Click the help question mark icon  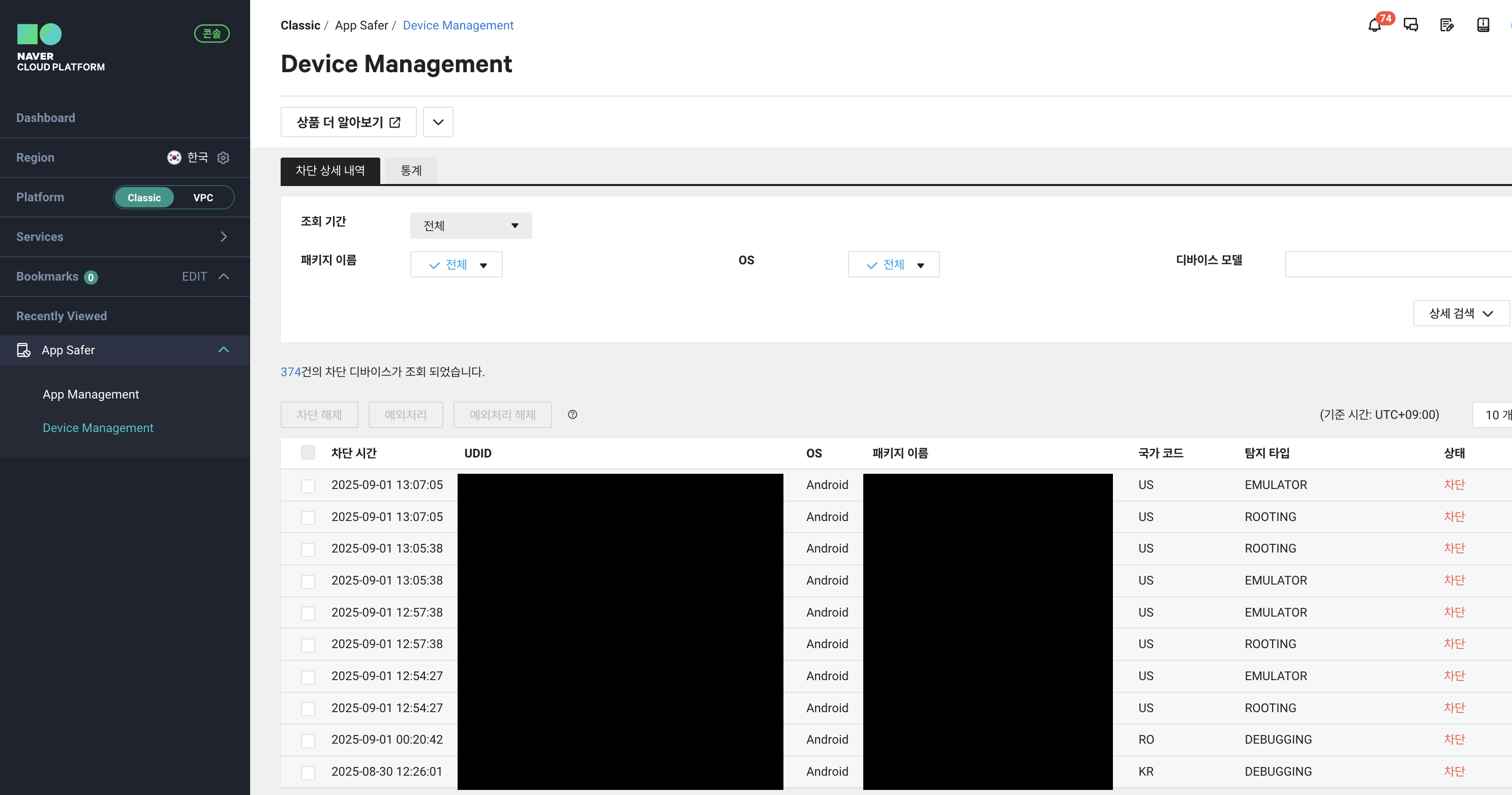coord(572,415)
